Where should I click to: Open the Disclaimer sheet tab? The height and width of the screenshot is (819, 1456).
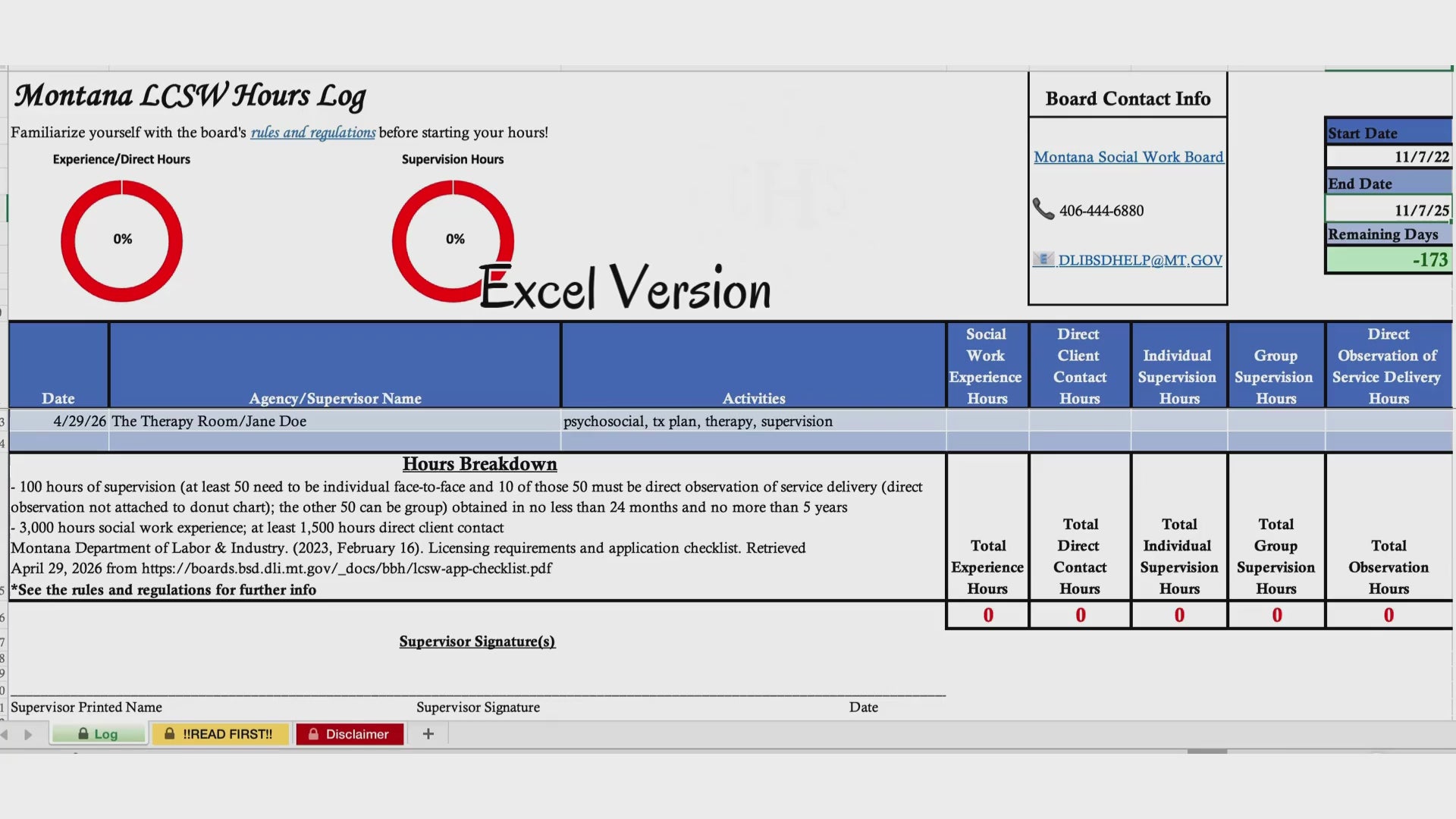click(x=350, y=733)
